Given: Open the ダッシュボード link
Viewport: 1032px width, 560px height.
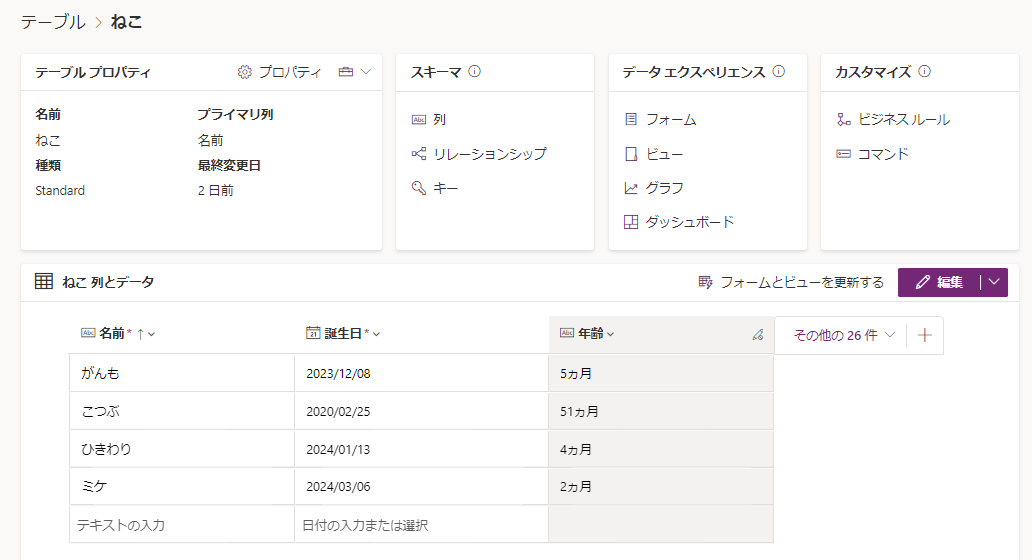Looking at the screenshot, I should tap(689, 222).
